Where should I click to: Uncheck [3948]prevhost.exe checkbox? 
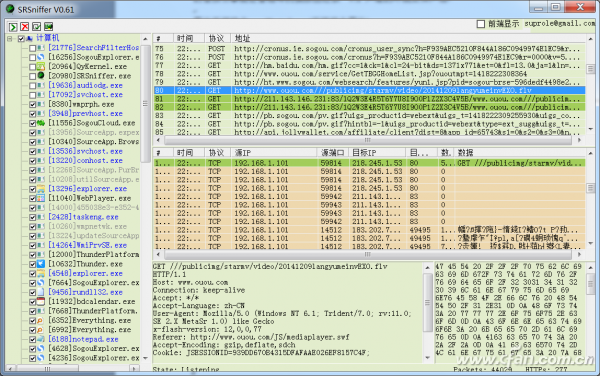pos(33,114)
